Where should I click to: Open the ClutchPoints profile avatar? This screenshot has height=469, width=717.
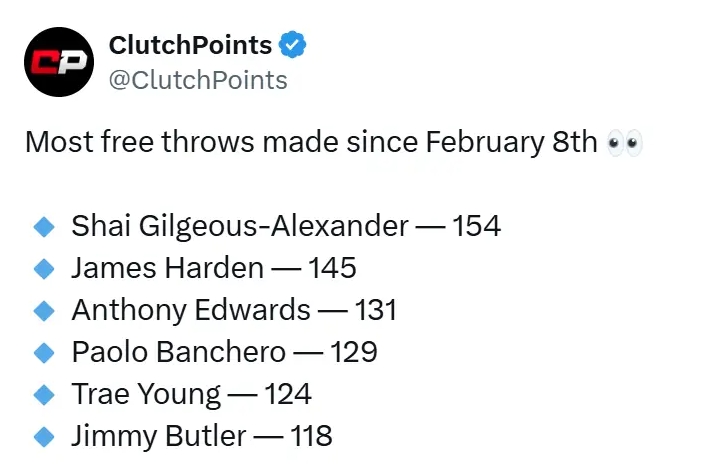[x=60, y=63]
